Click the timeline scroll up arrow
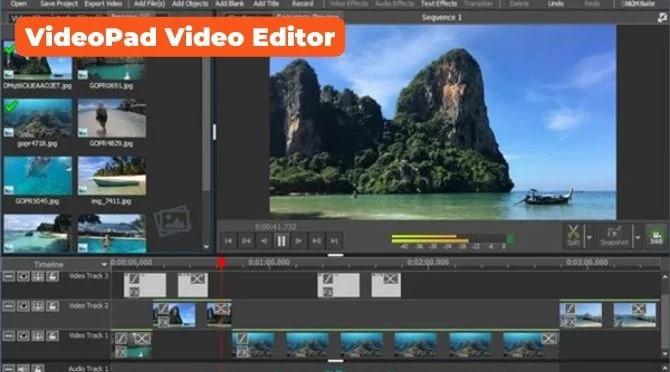The height and width of the screenshot is (372, 670). [665, 277]
